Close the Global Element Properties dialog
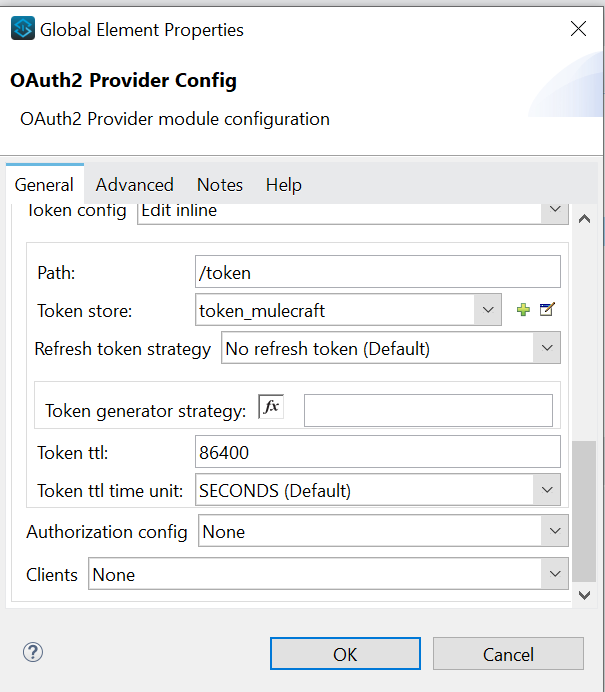 point(578,29)
